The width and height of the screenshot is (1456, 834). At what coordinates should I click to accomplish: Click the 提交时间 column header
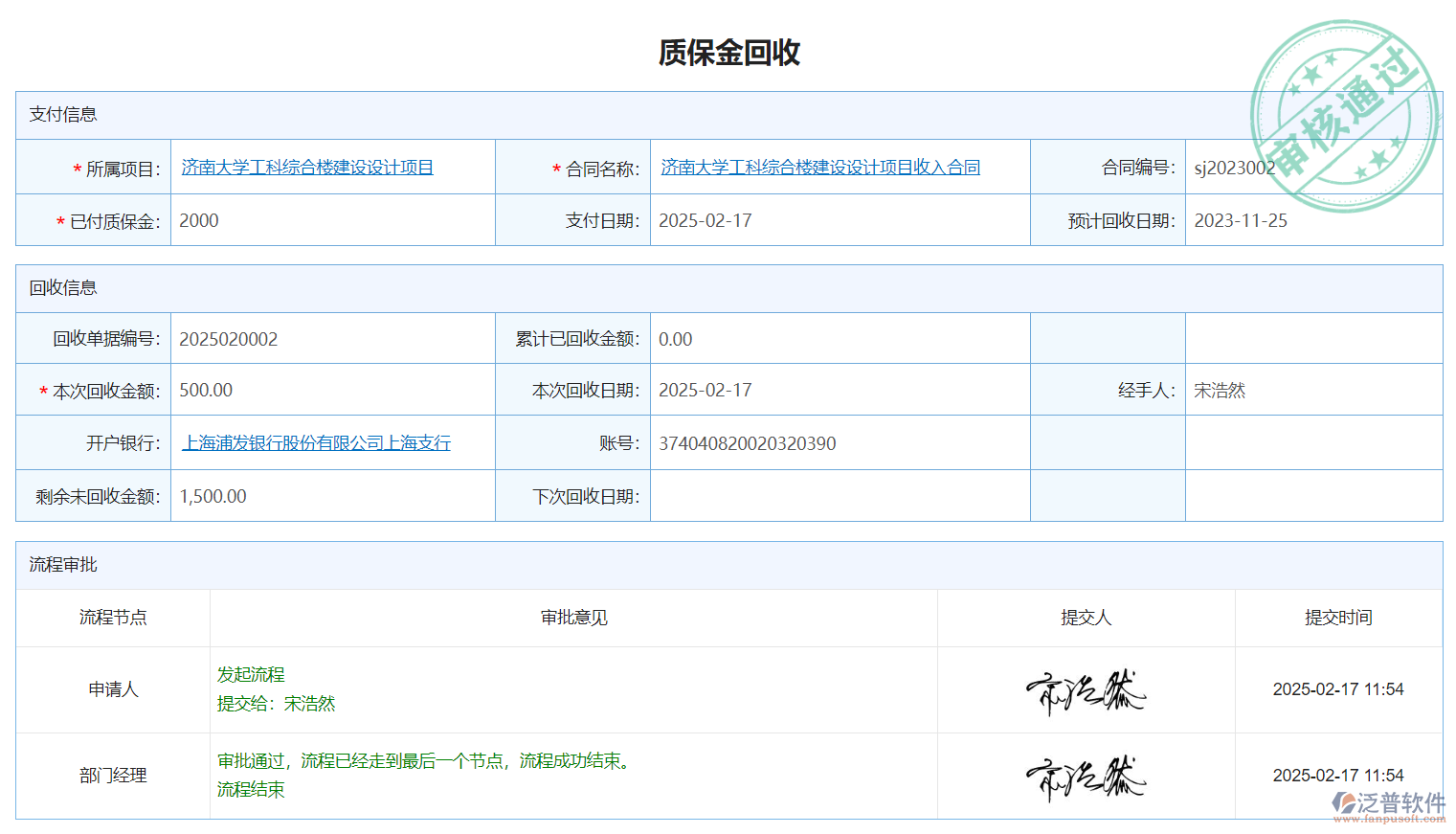click(x=1337, y=619)
